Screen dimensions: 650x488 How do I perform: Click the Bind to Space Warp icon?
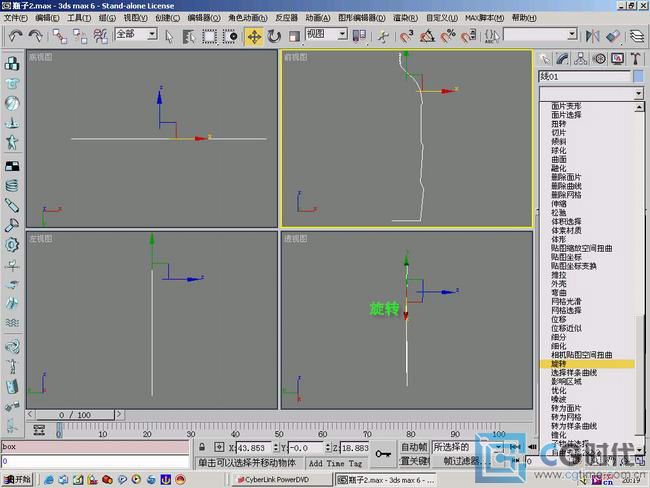(100, 36)
